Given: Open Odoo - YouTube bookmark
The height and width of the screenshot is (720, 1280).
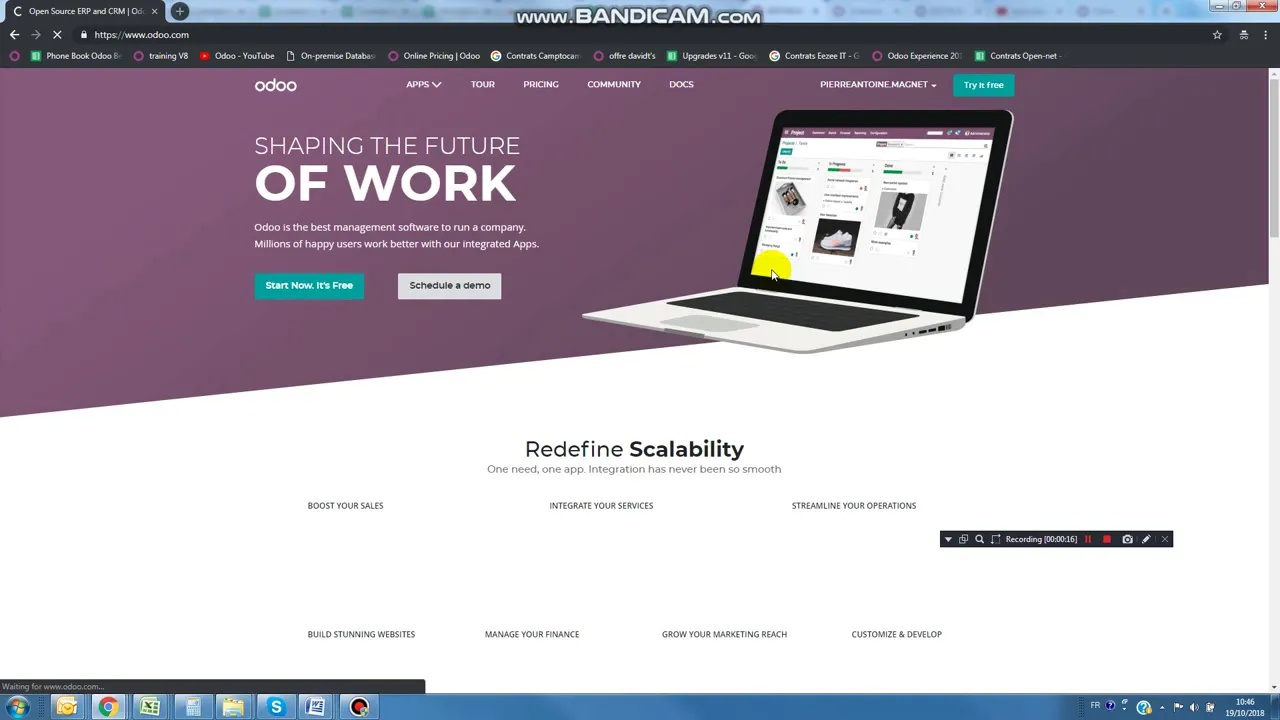Looking at the screenshot, I should tap(237, 56).
